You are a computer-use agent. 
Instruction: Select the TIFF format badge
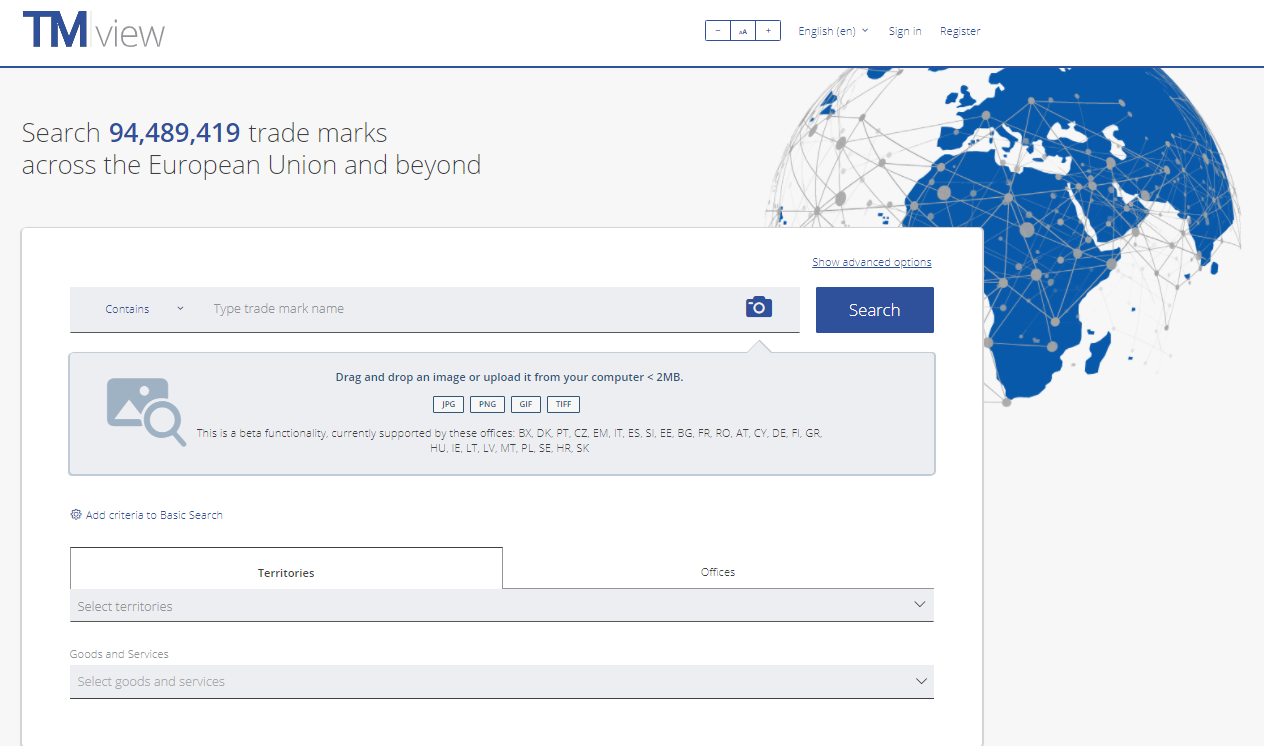(x=563, y=405)
